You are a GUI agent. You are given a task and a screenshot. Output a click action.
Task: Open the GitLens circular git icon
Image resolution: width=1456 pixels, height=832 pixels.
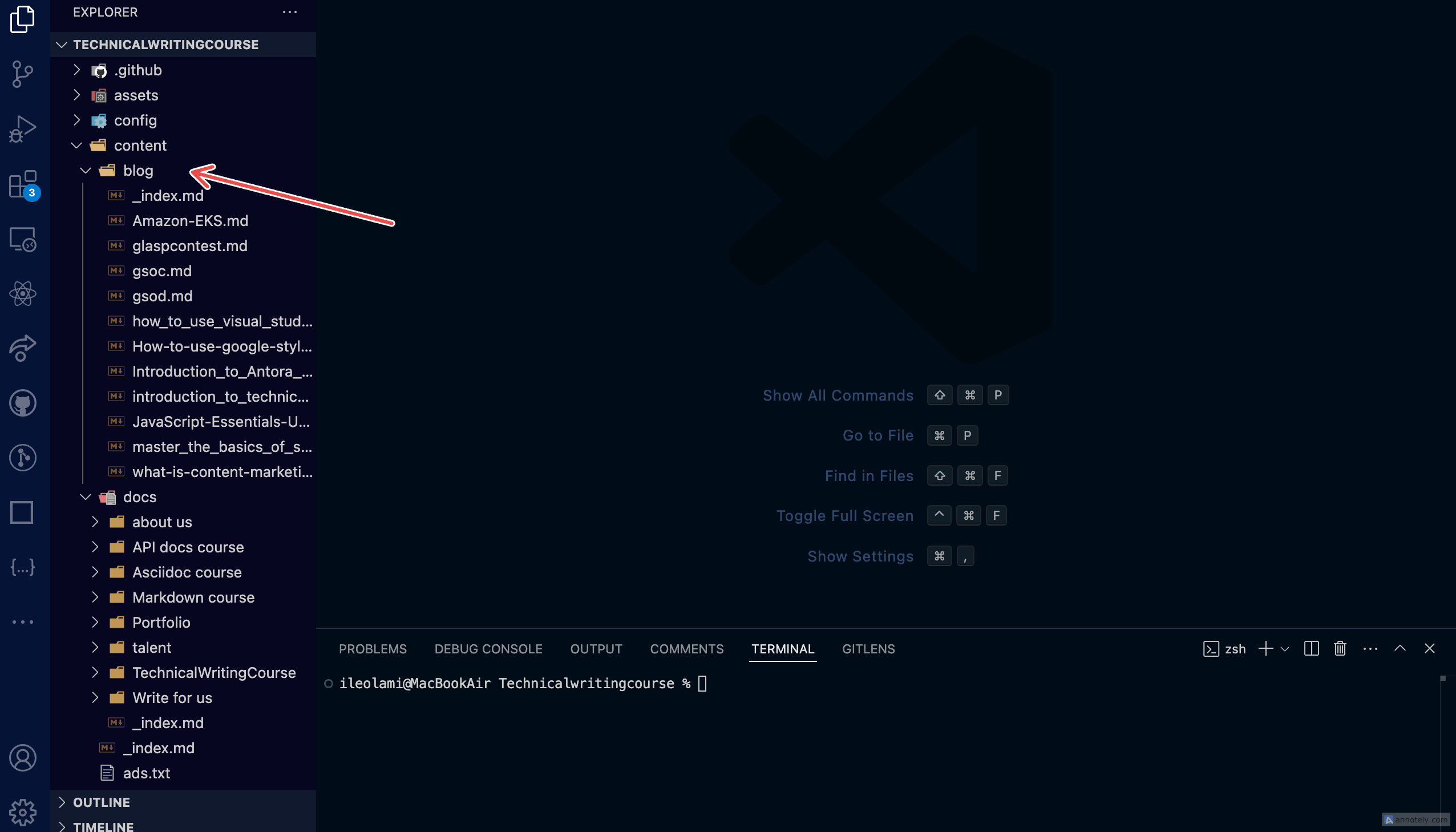click(22, 458)
